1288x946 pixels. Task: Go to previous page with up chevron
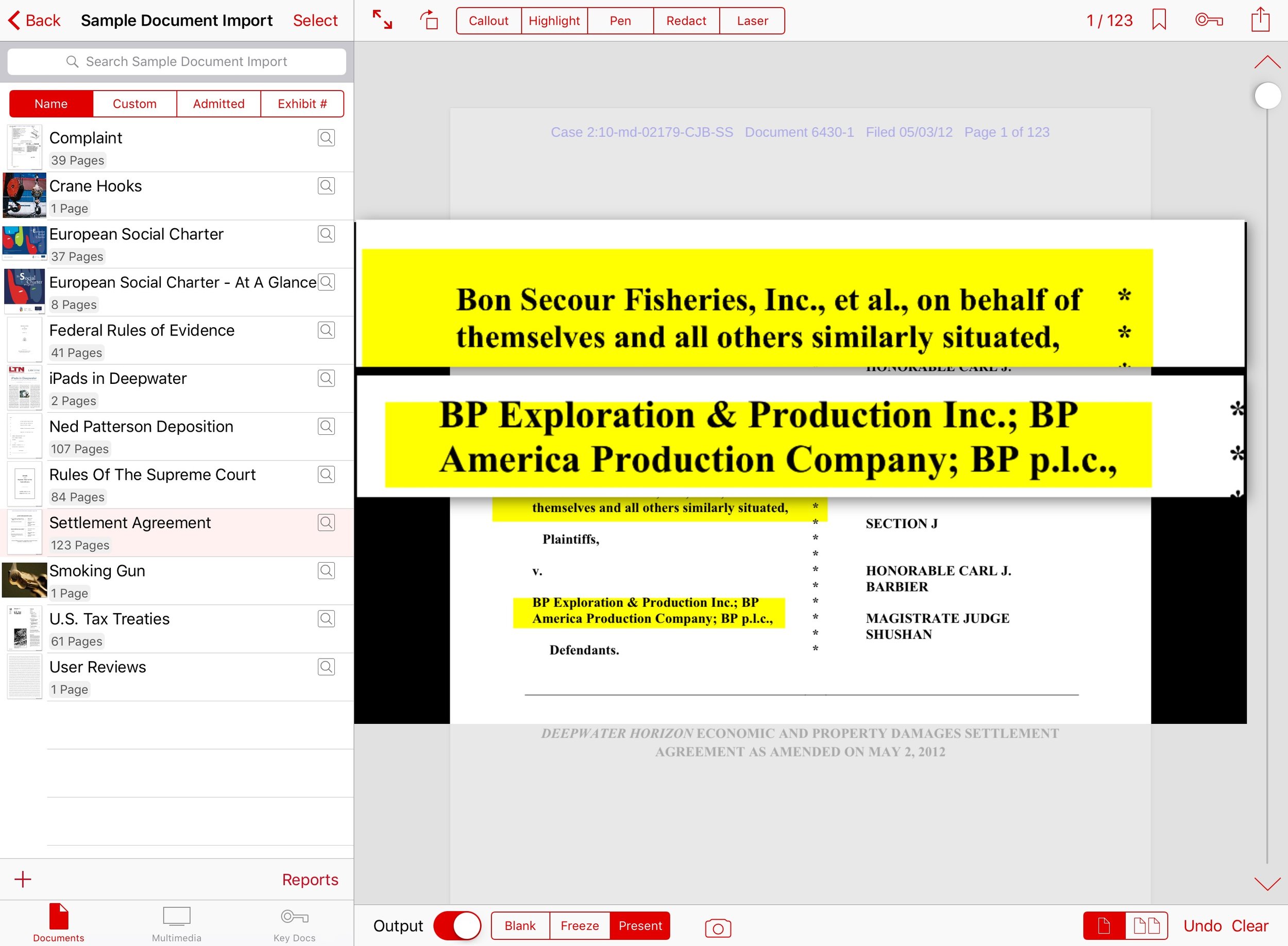point(1267,62)
